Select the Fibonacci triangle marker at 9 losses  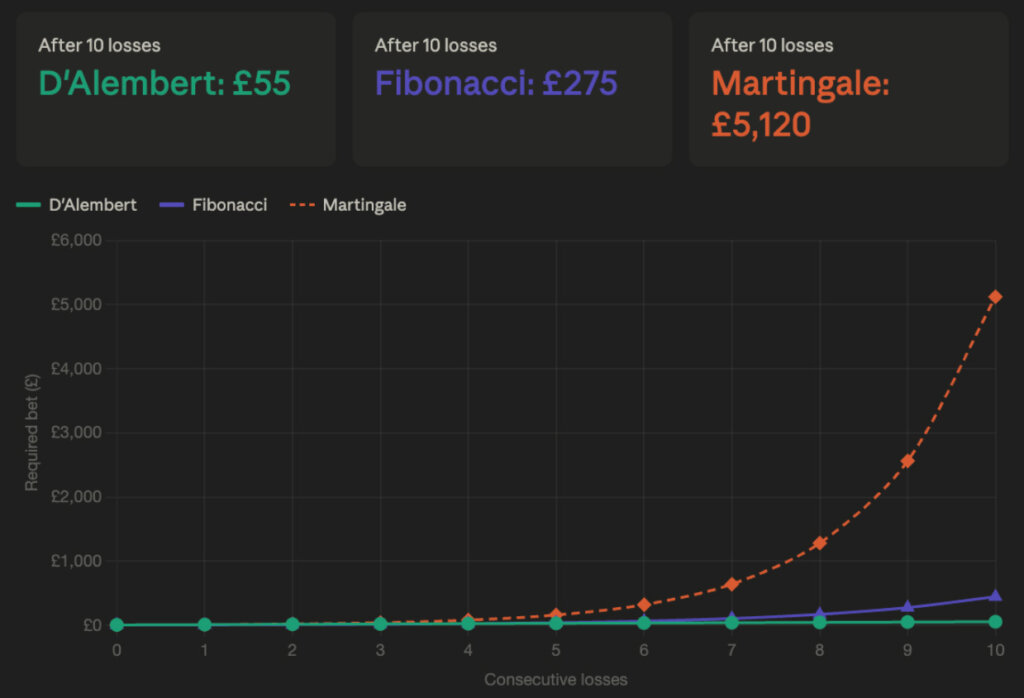tap(907, 607)
